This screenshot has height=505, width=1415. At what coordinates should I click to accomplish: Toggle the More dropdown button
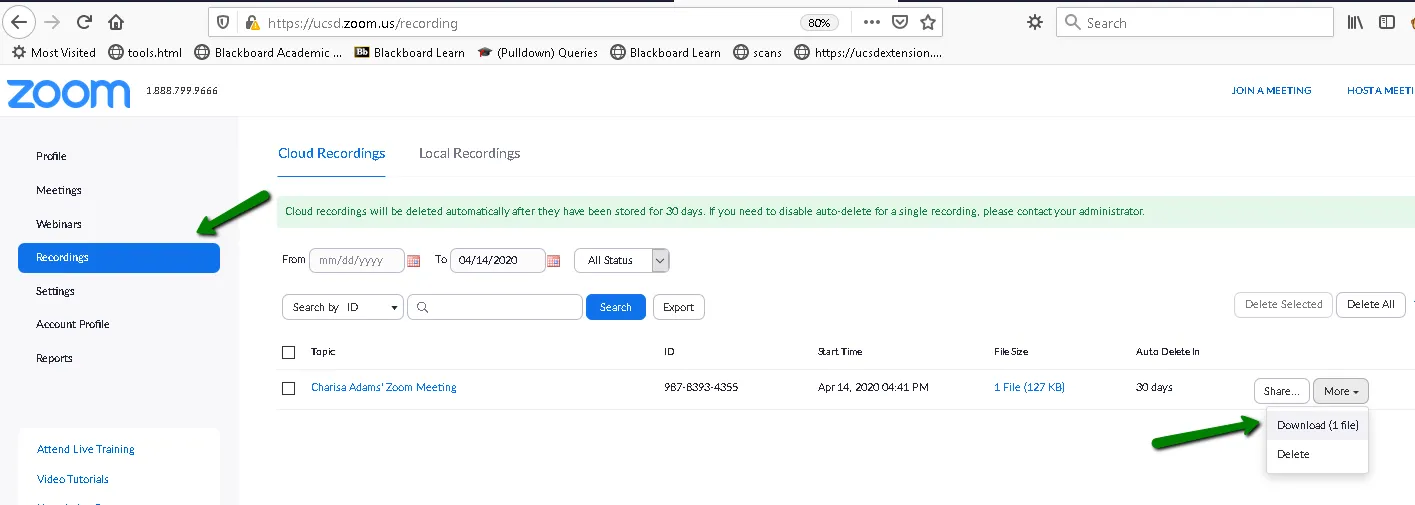click(x=1340, y=391)
